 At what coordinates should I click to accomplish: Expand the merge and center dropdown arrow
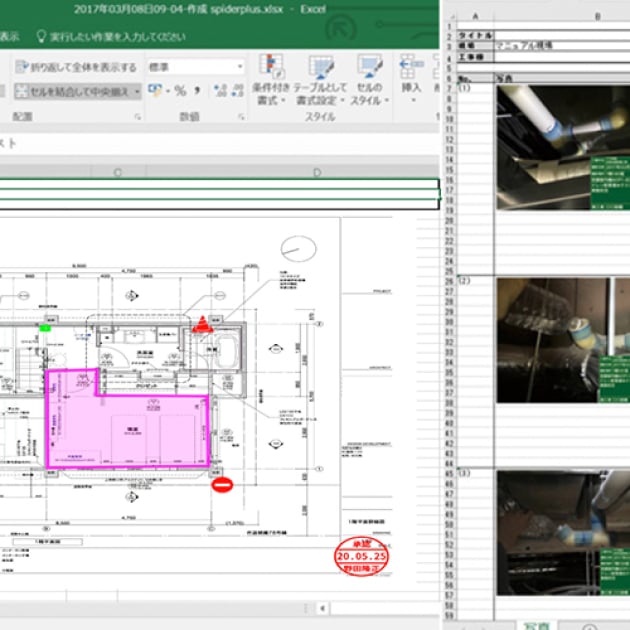point(137,91)
